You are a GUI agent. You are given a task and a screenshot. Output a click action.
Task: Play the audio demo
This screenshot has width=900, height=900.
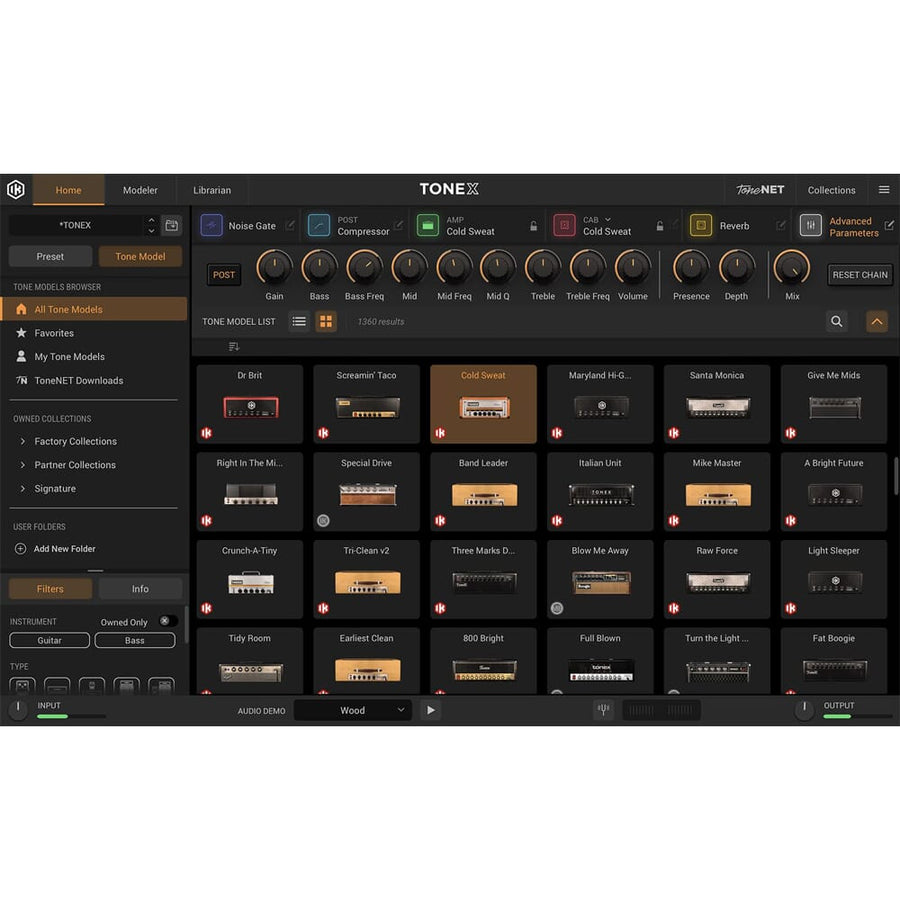(x=430, y=710)
